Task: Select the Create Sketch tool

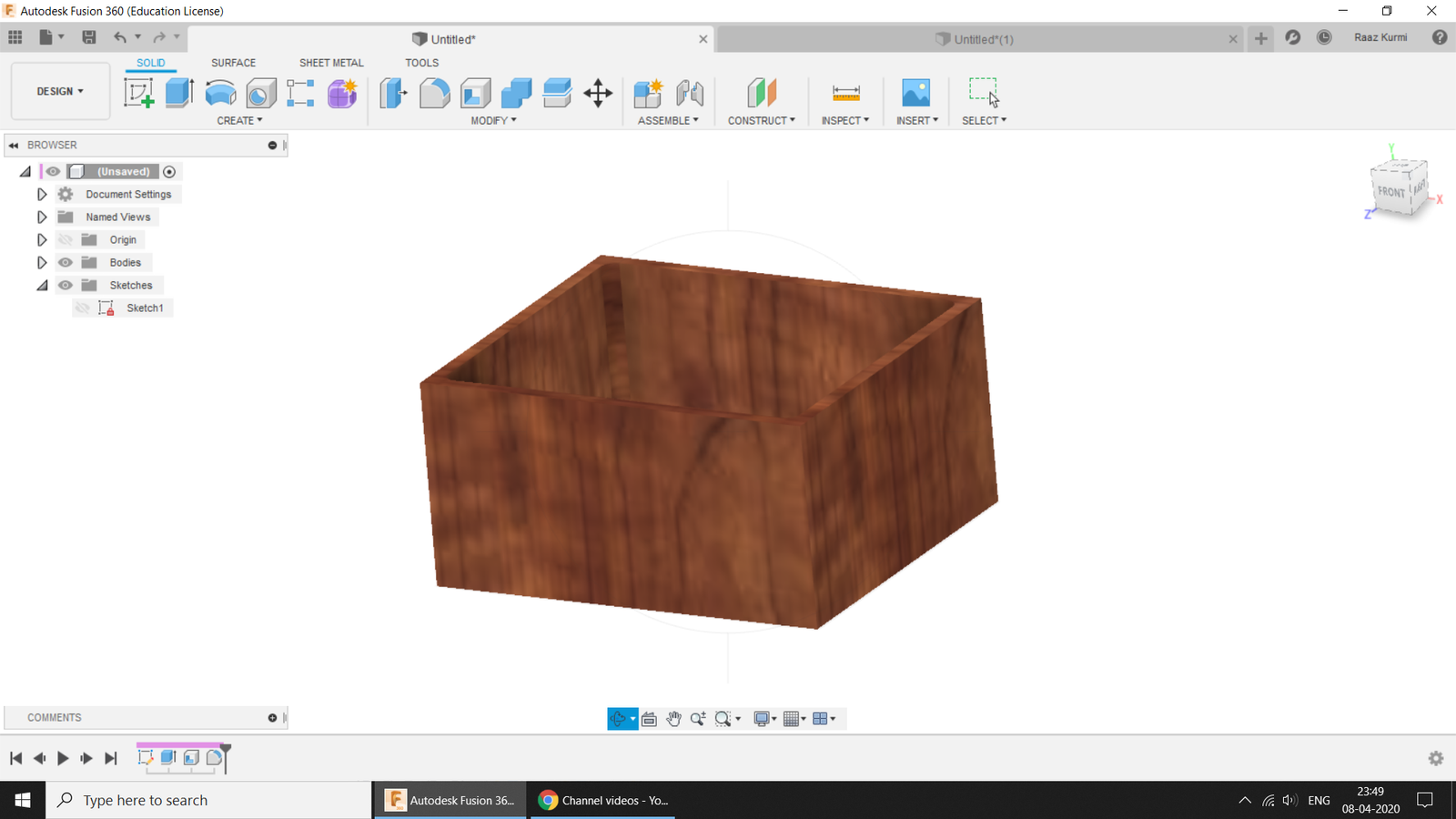Action: pyautogui.click(x=138, y=93)
